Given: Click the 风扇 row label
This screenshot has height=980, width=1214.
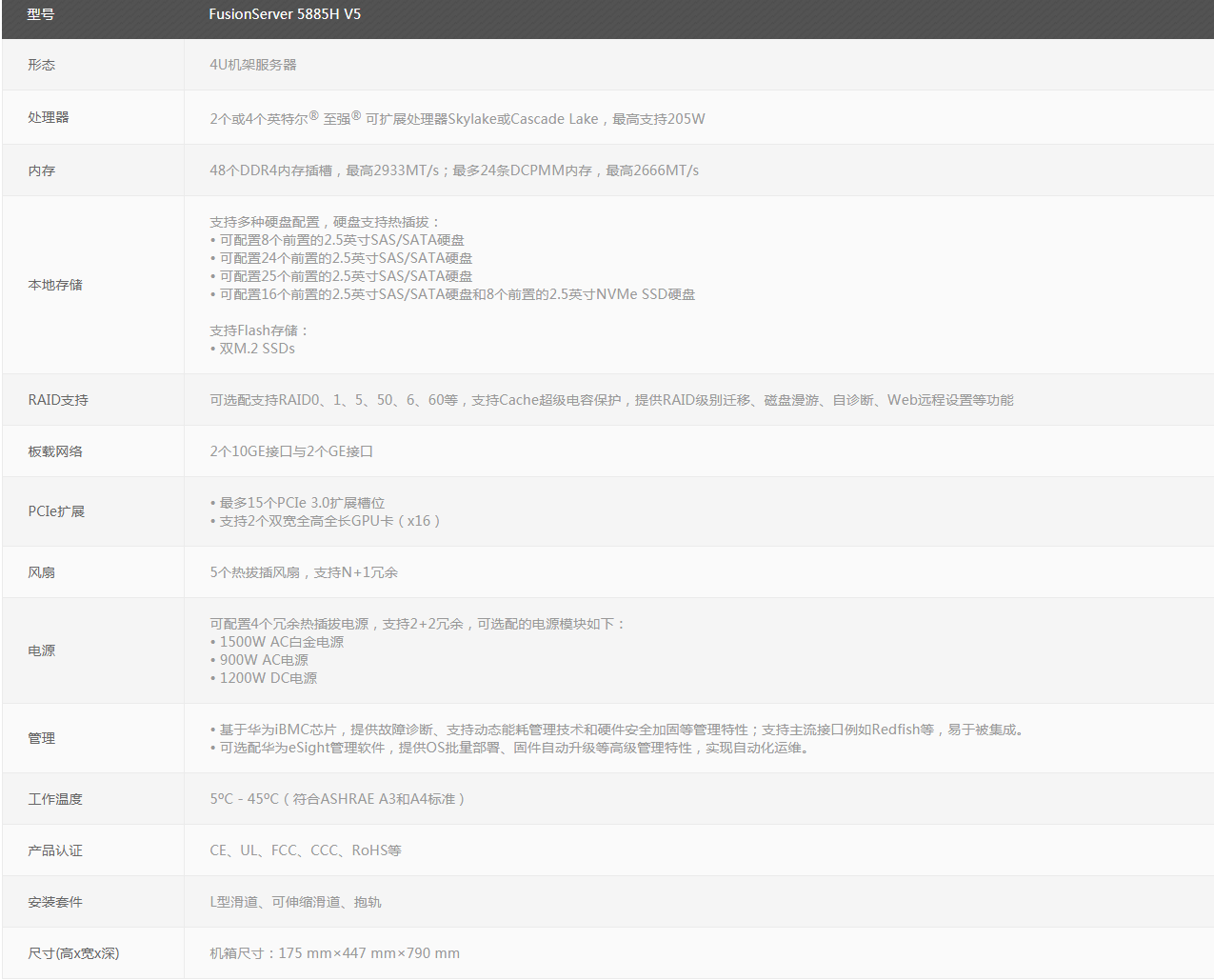Looking at the screenshot, I should pos(41,572).
